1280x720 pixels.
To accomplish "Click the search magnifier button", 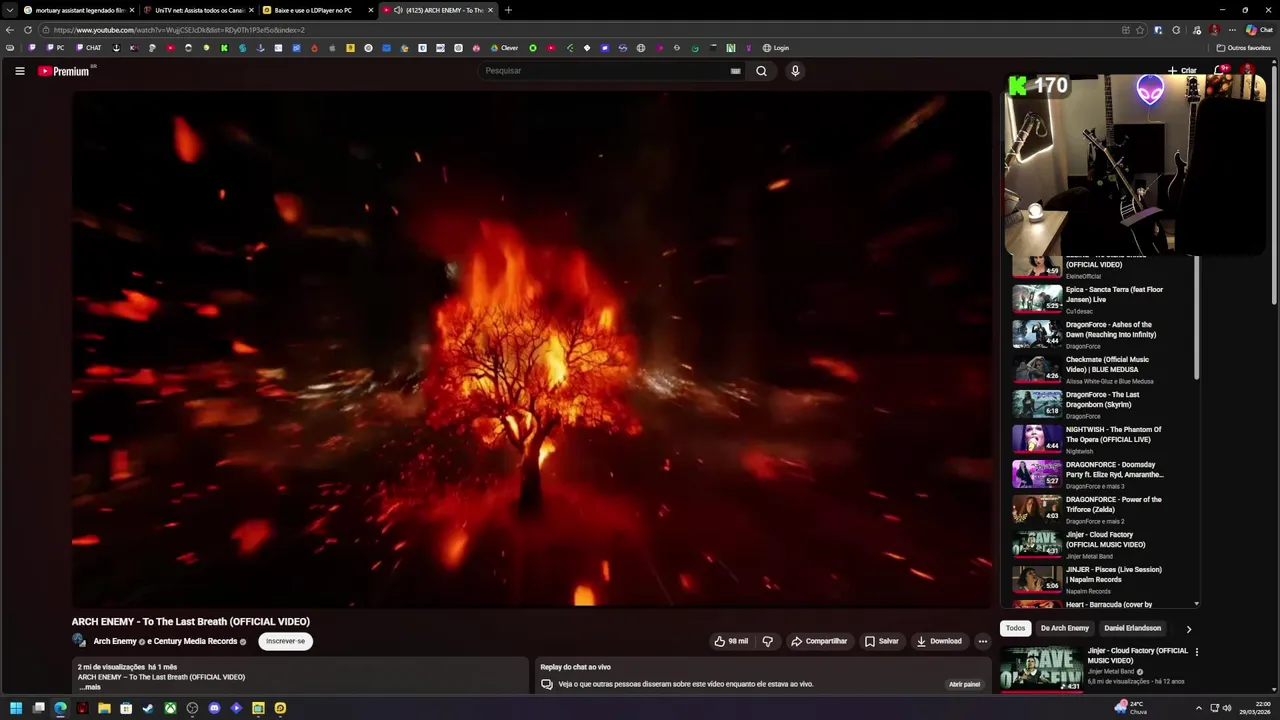I will (x=761, y=71).
